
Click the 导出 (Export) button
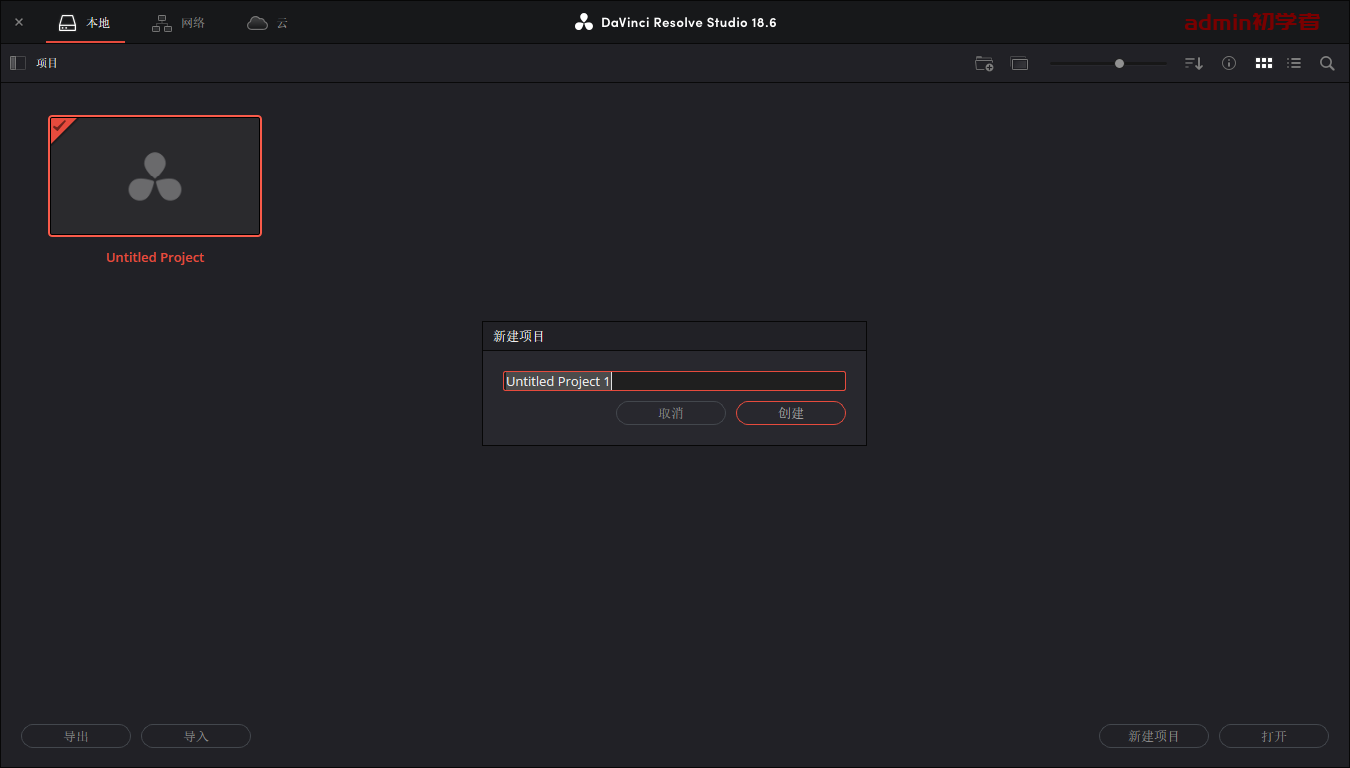point(76,736)
